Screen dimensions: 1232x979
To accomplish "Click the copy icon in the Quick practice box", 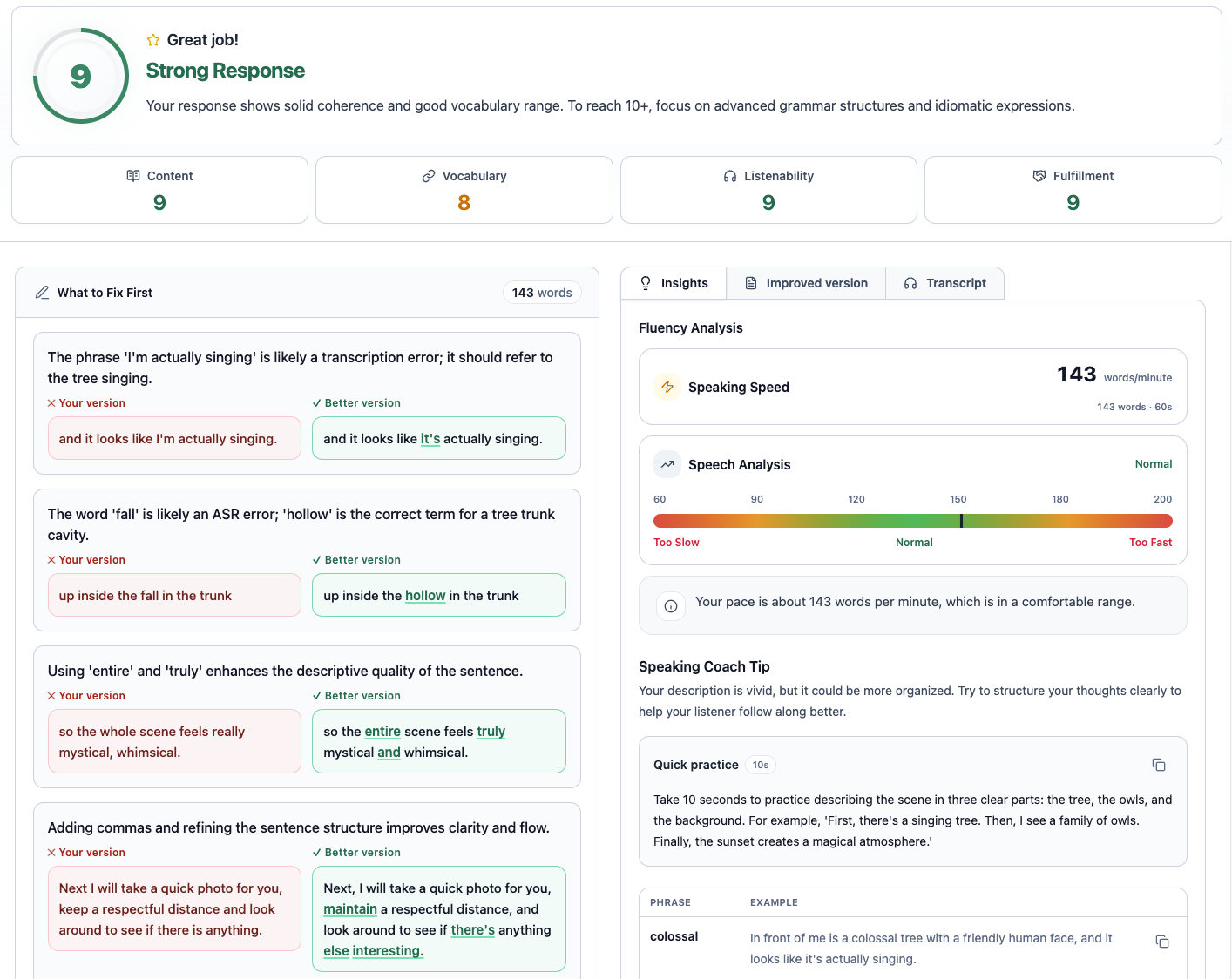I will click(x=1160, y=765).
